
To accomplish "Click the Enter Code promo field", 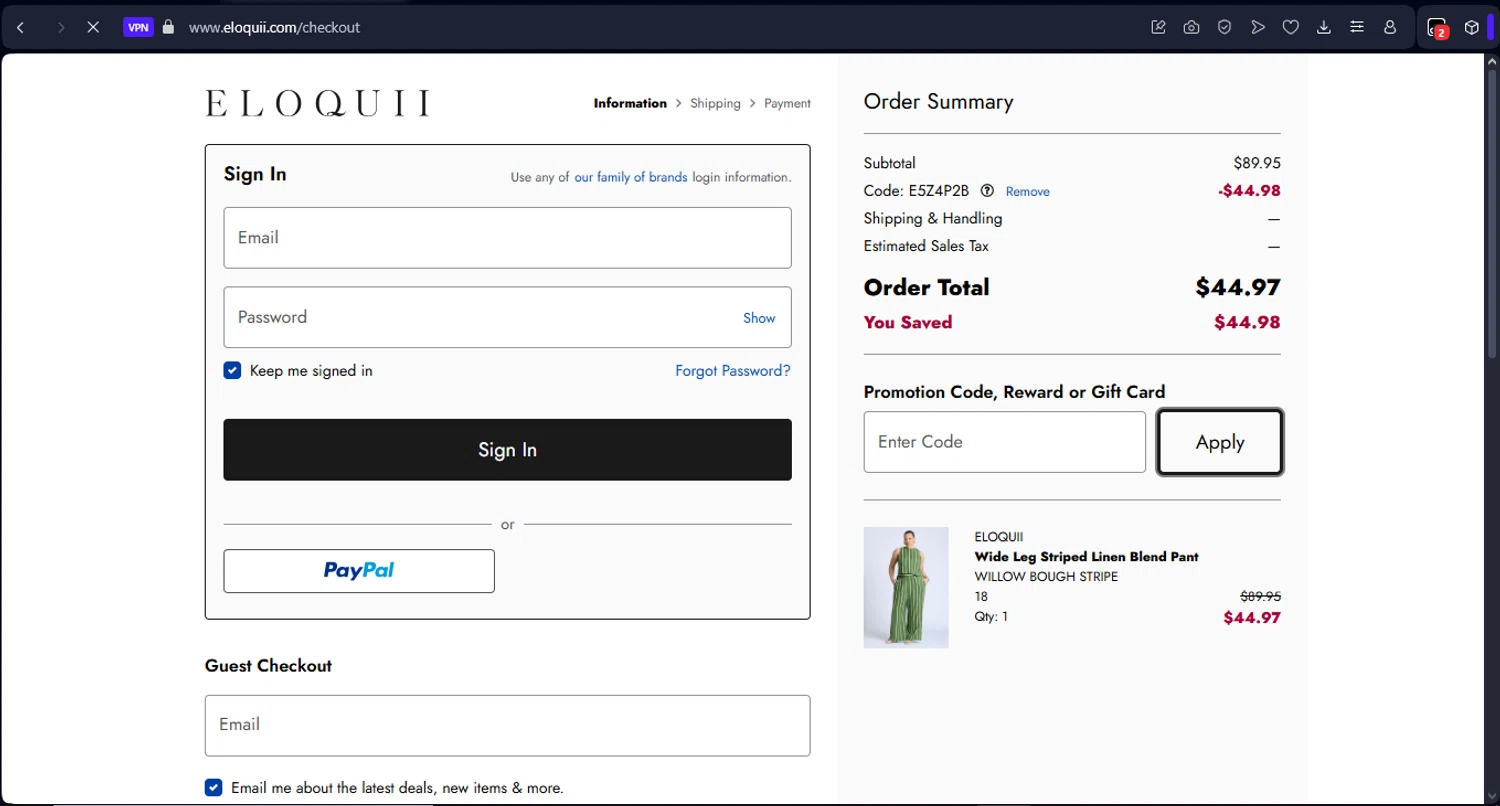I will tap(1004, 442).
